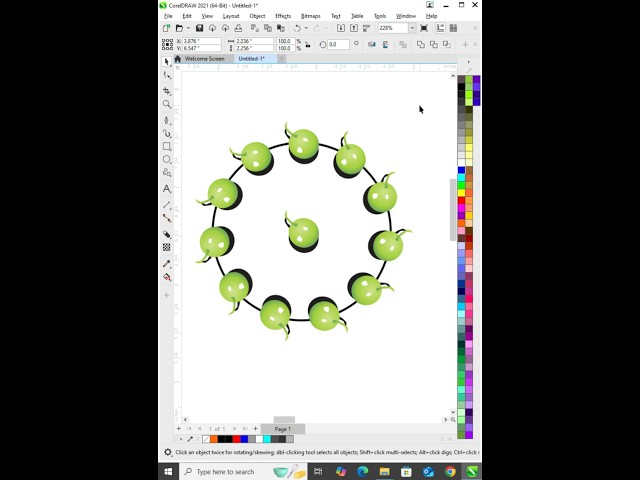Select the Freehand tool
Screen dimensions: 640x480
click(167, 120)
